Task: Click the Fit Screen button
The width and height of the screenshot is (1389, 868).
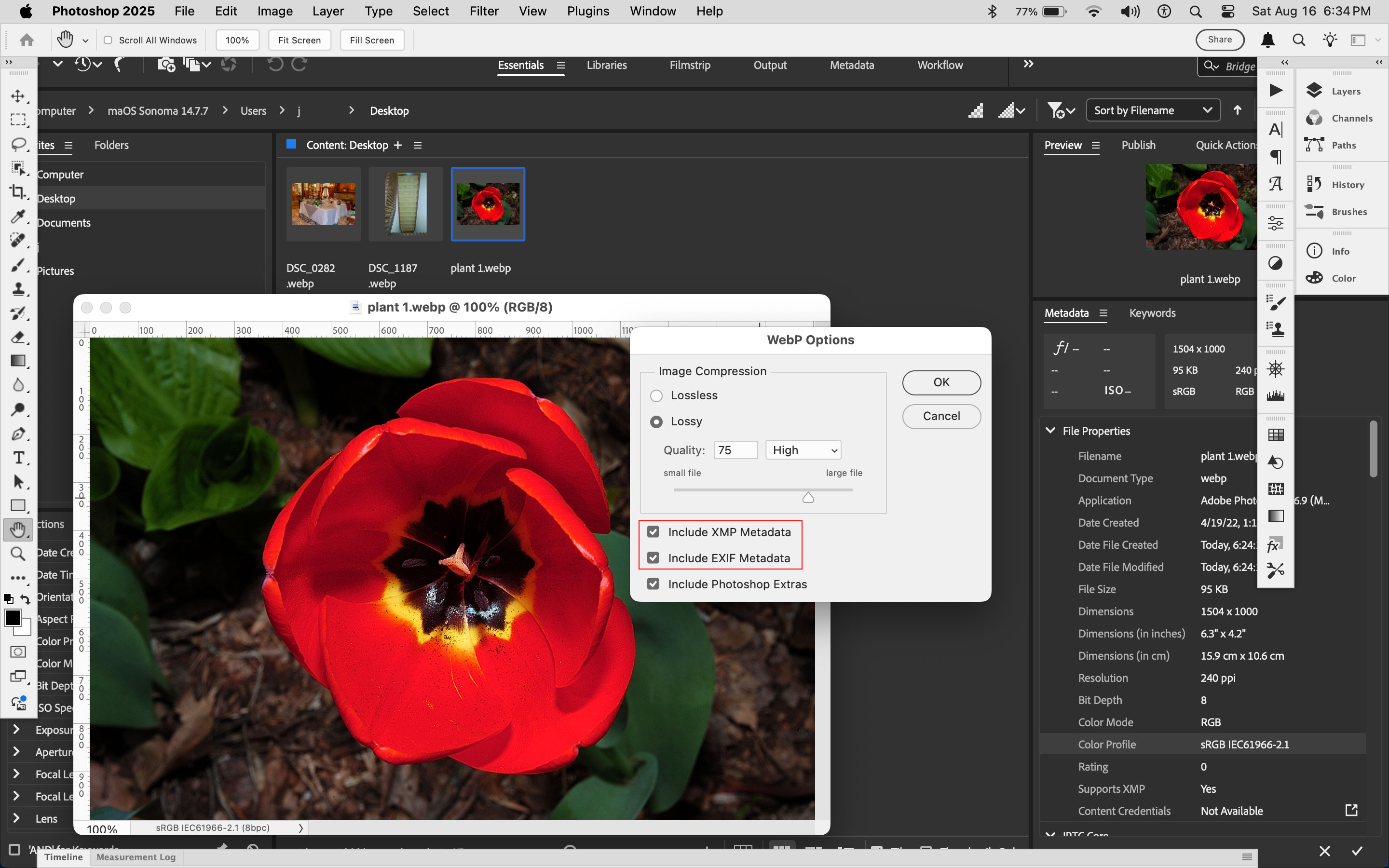Action: [300, 40]
